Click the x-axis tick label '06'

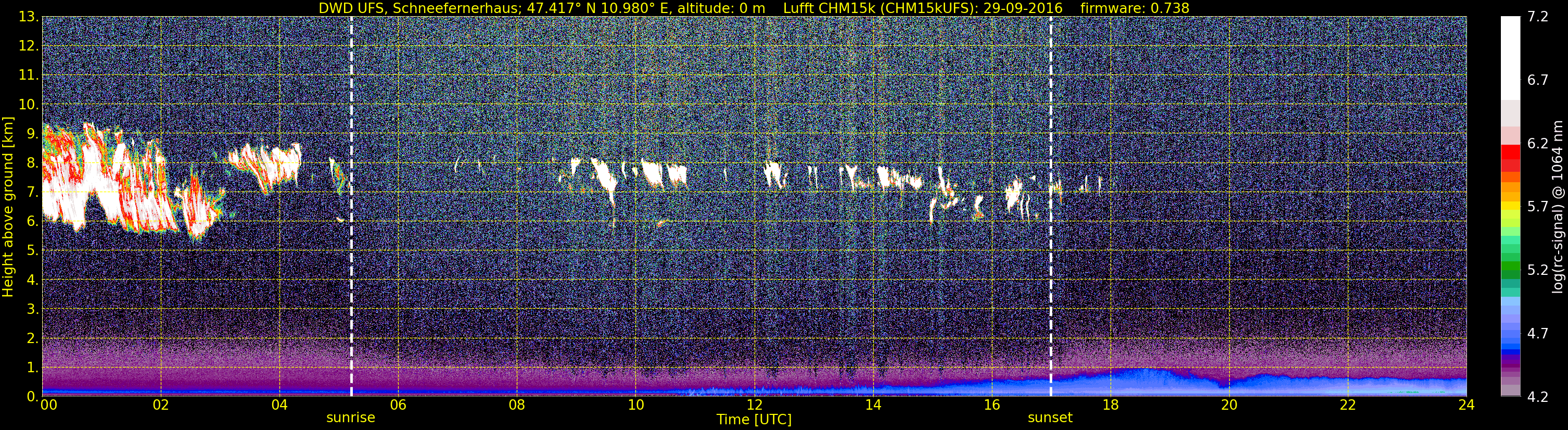tap(398, 405)
